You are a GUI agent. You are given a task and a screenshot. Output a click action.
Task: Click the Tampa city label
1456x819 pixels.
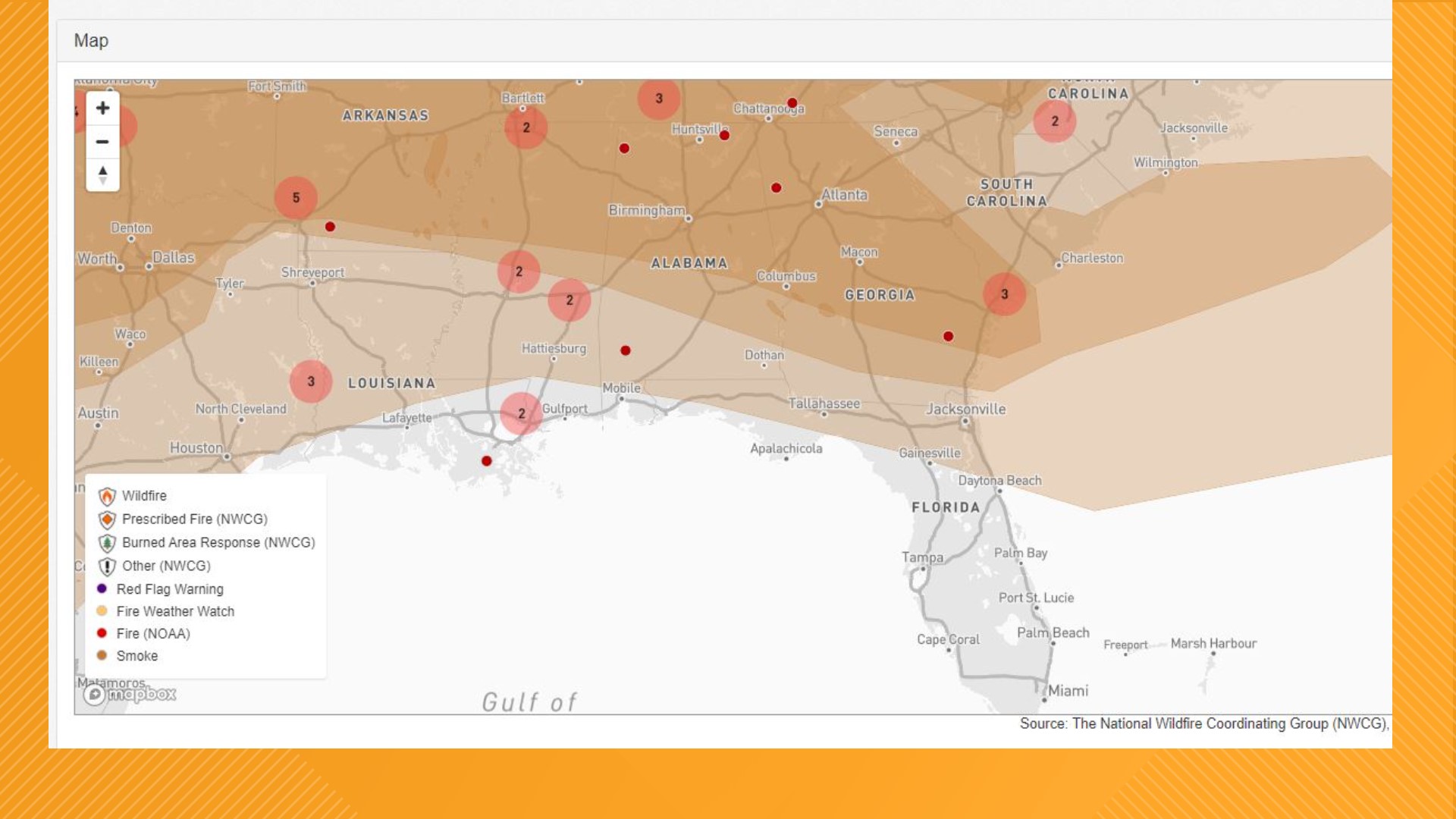pyautogui.click(x=922, y=557)
